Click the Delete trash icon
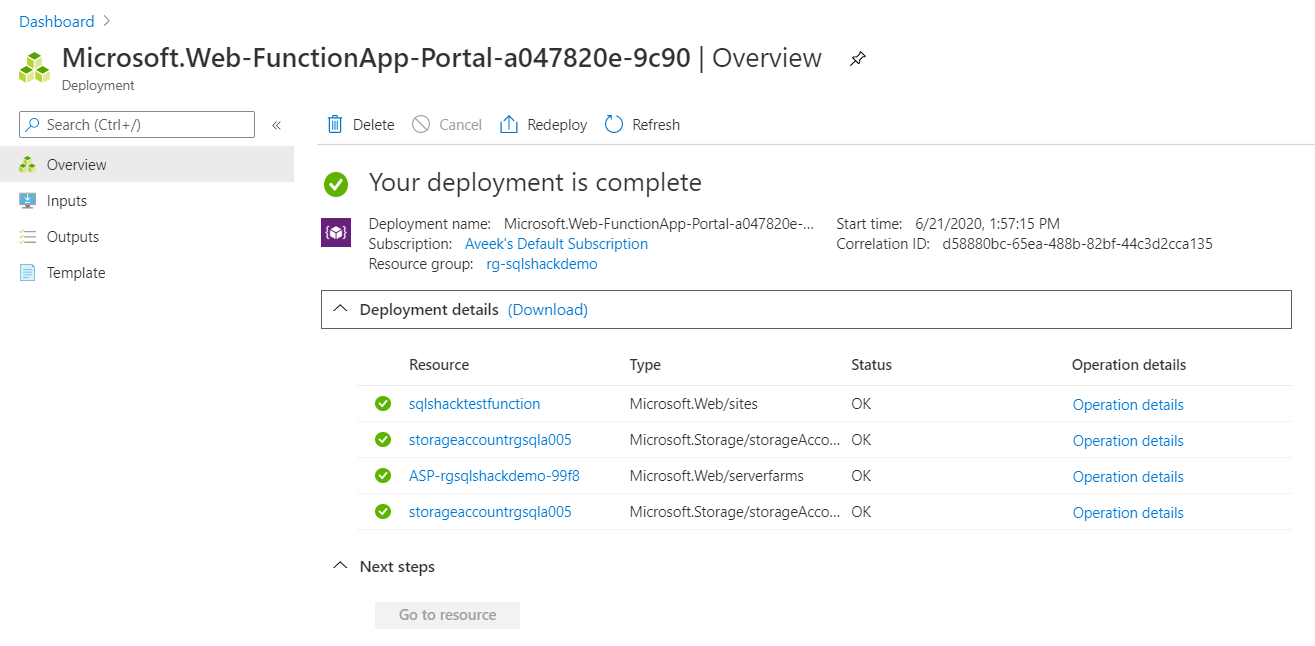 336,124
